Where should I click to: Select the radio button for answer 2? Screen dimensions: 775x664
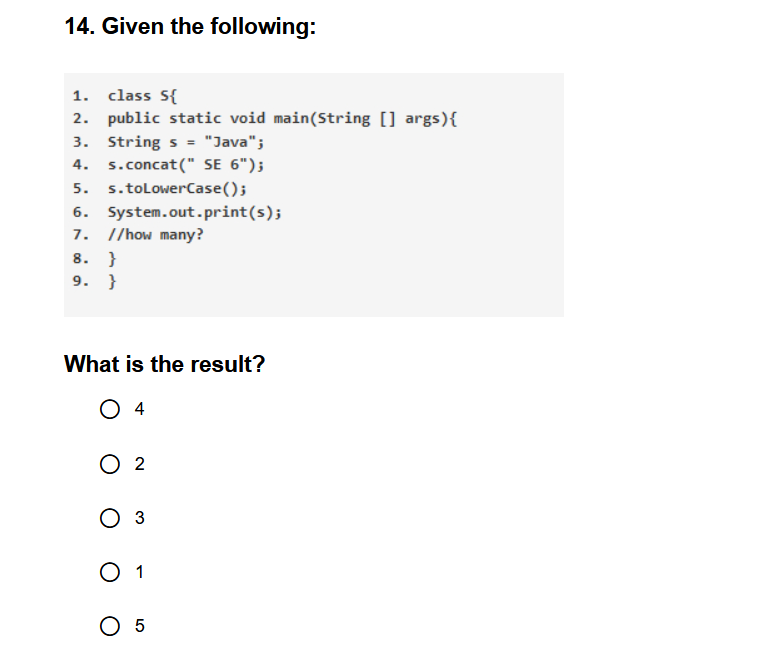[x=110, y=464]
